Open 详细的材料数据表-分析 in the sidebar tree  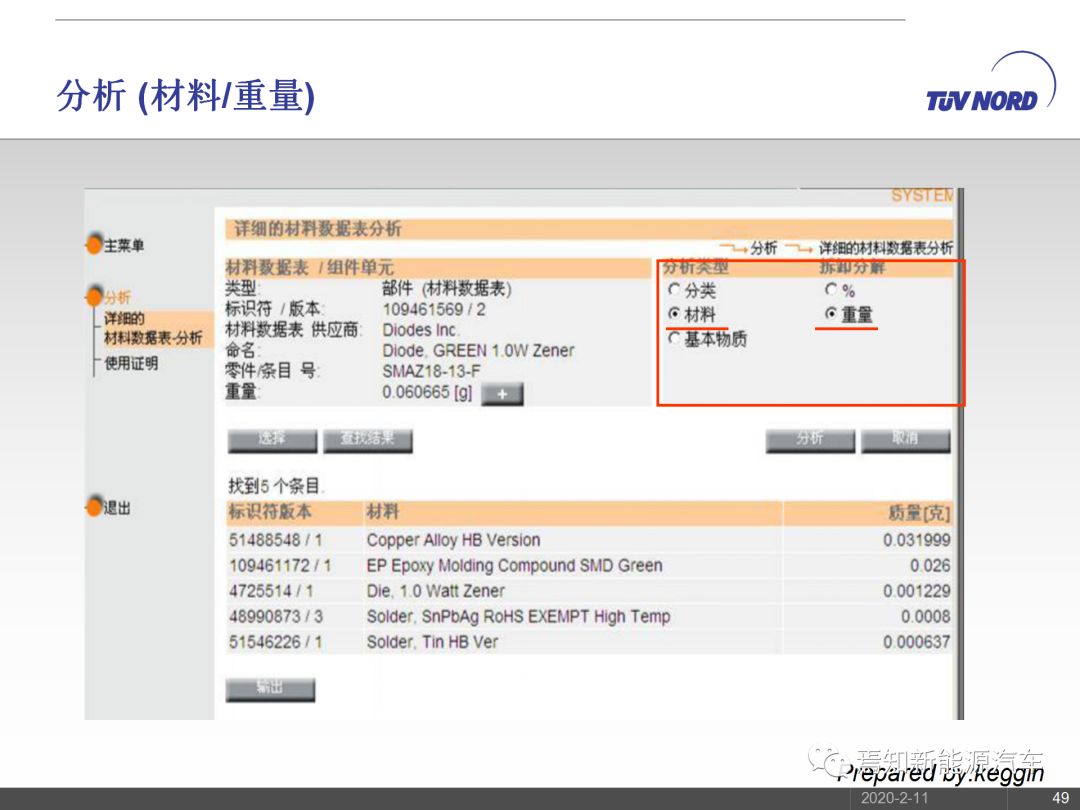pyautogui.click(x=152, y=328)
